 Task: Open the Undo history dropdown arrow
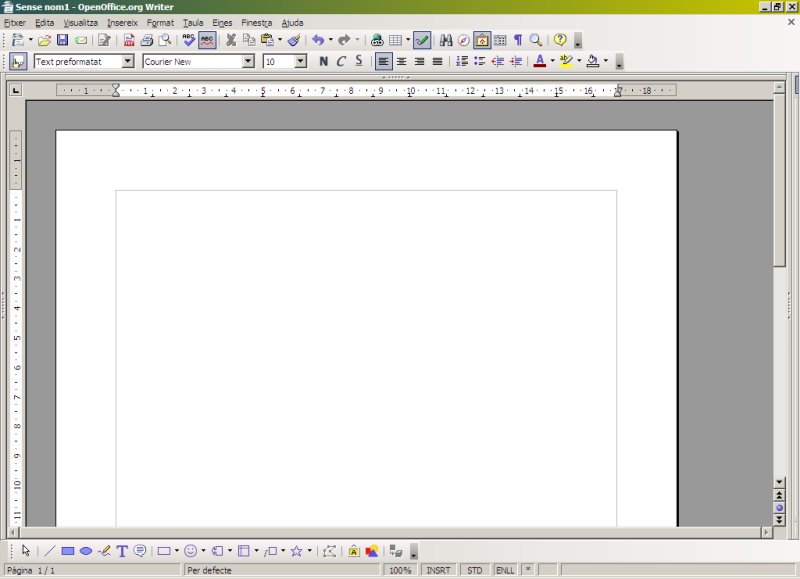point(331,40)
